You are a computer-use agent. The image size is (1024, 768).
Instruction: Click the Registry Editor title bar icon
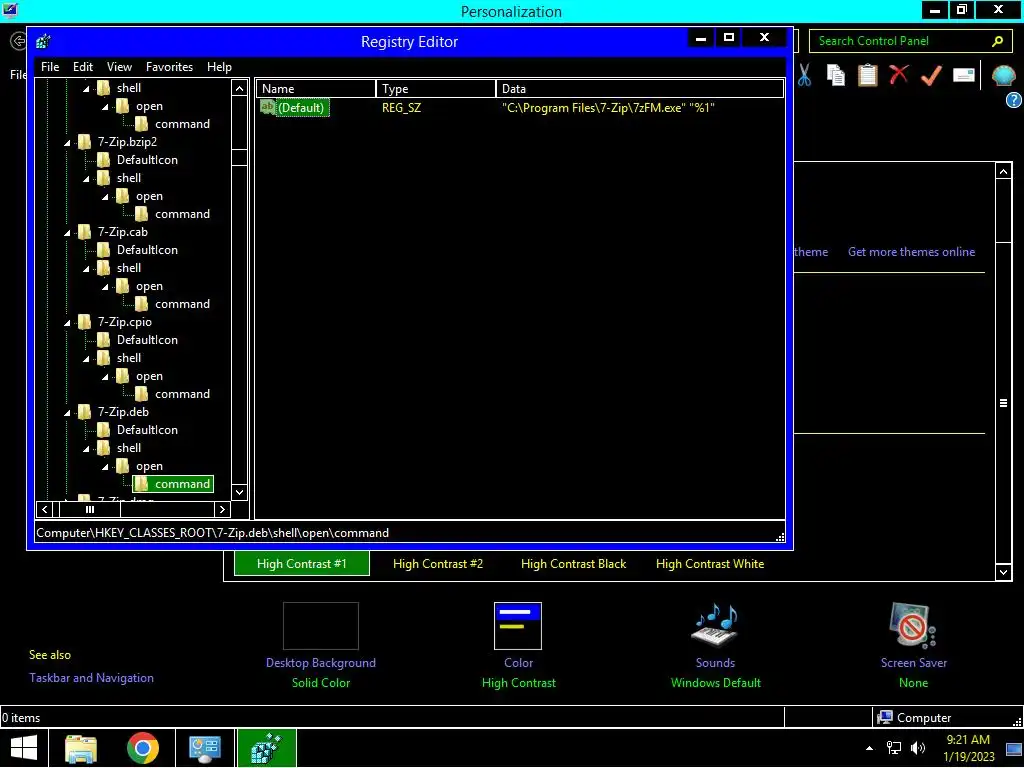43,42
